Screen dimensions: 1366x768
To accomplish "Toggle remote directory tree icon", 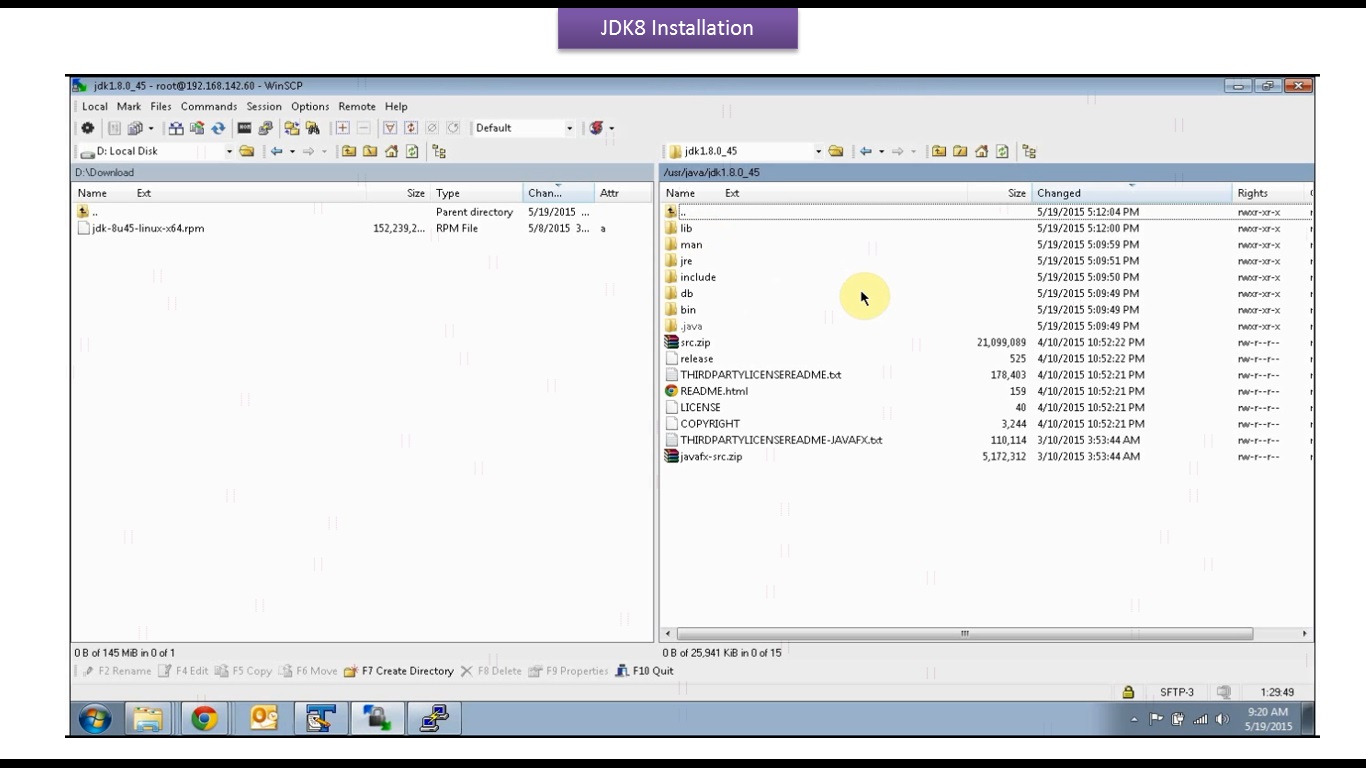I will point(1029,152).
